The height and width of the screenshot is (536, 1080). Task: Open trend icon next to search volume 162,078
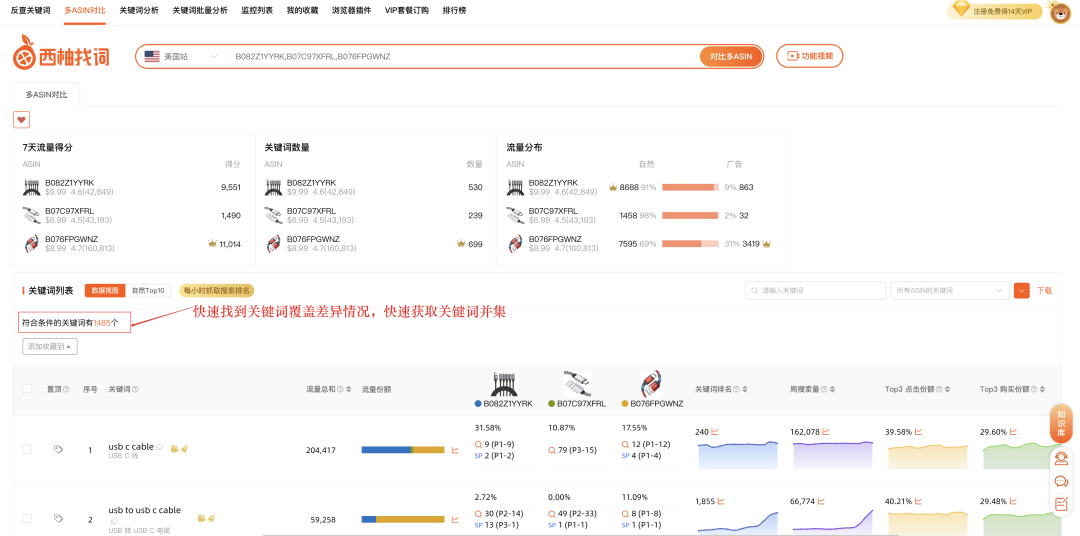tap(825, 432)
